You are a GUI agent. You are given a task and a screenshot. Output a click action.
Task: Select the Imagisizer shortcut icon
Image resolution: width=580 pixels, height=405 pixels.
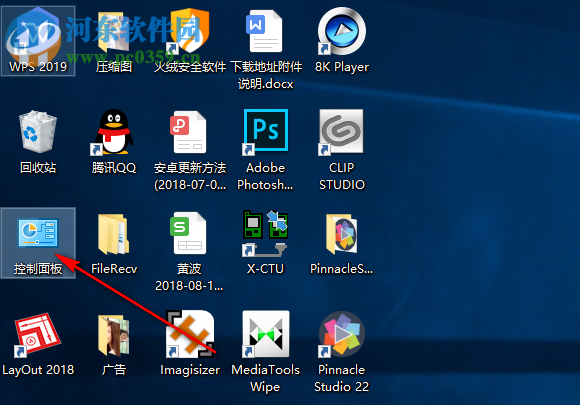[x=189, y=334]
